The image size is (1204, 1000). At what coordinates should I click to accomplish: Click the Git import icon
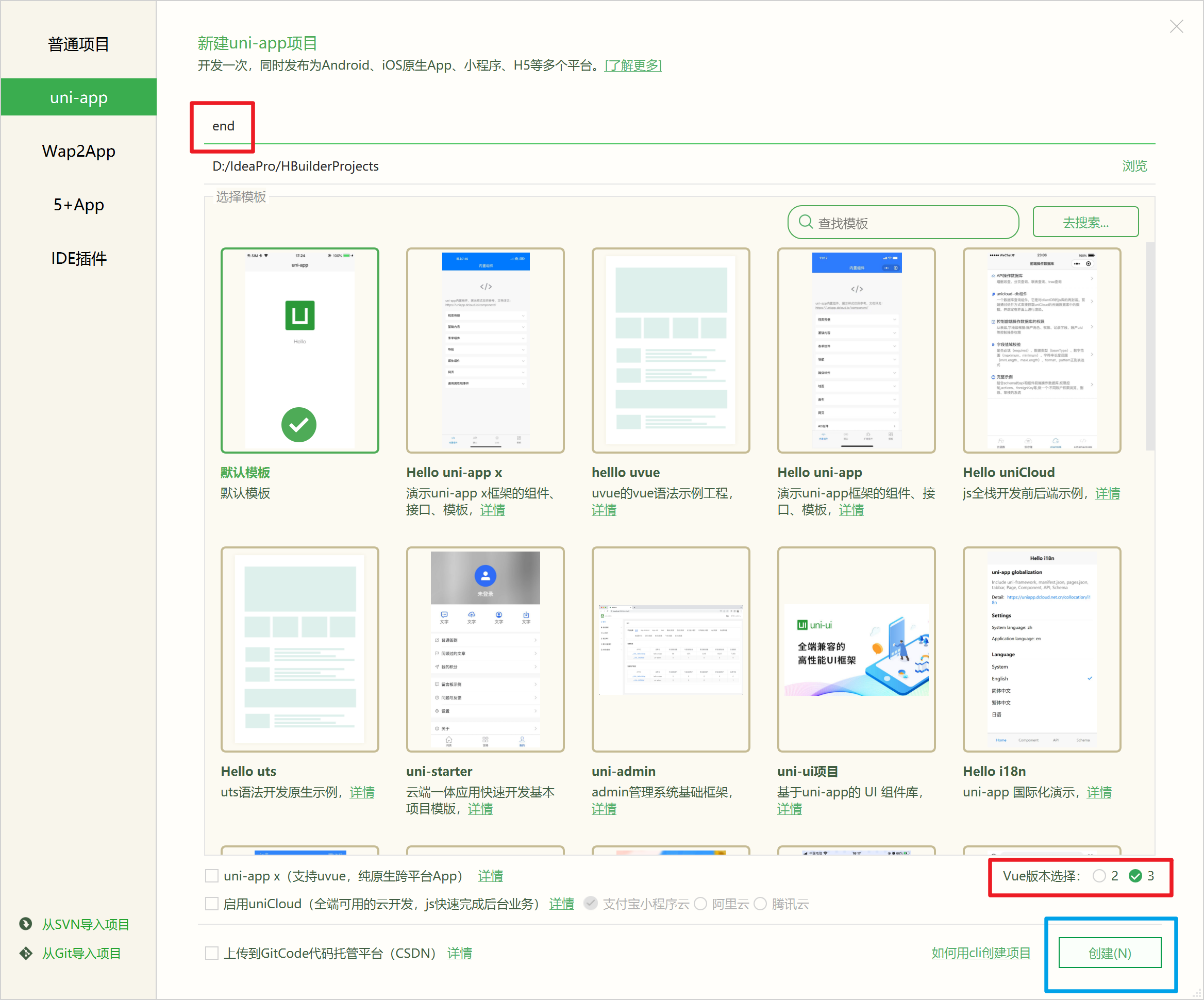(26, 953)
